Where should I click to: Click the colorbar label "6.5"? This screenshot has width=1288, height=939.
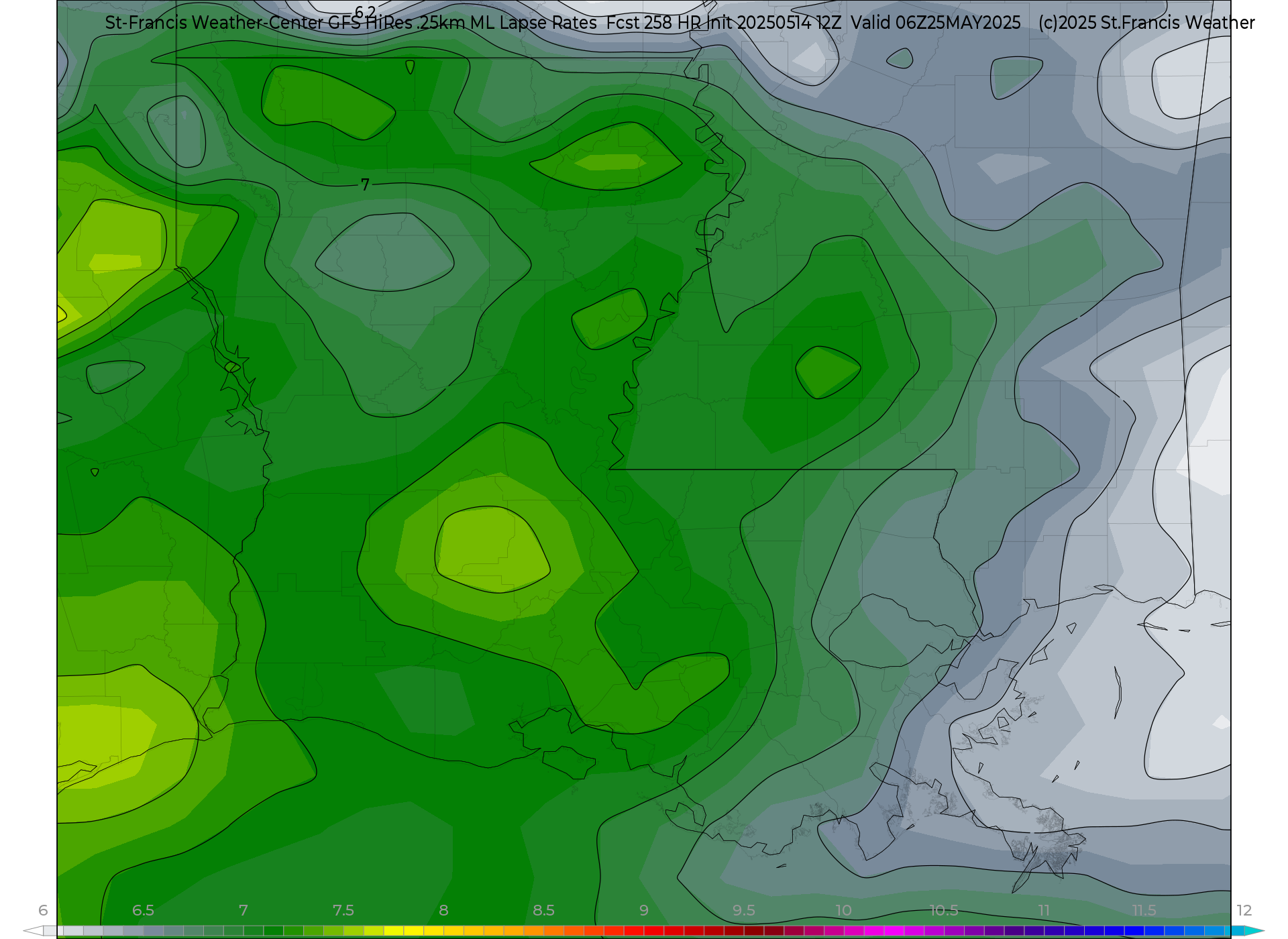click(x=143, y=910)
